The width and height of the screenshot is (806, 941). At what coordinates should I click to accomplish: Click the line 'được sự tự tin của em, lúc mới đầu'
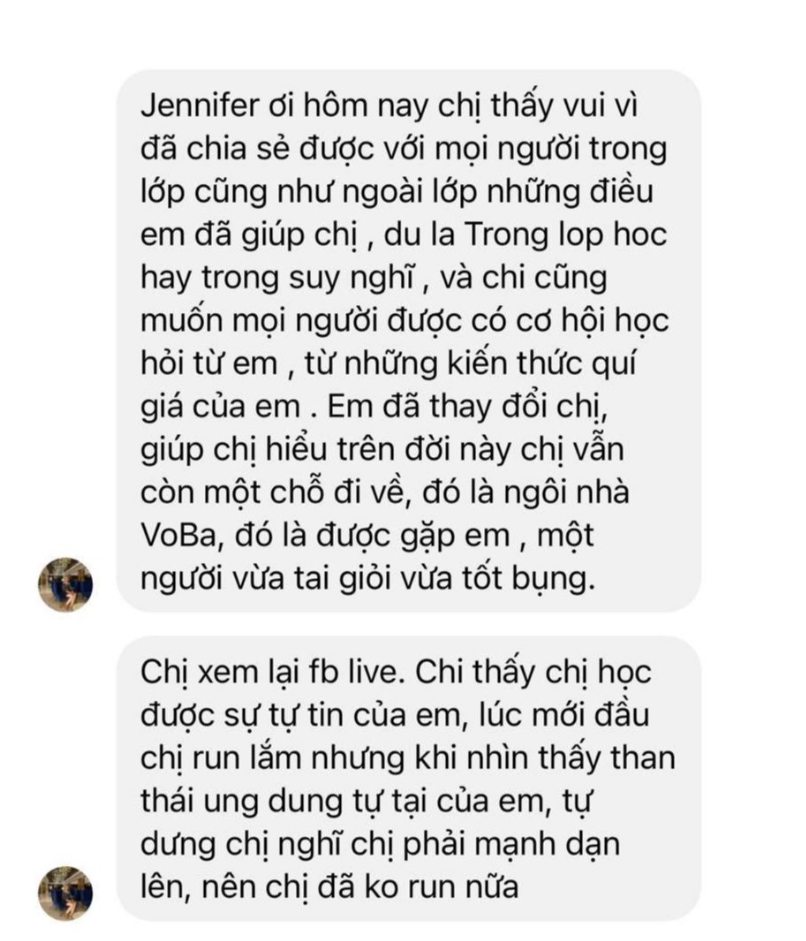point(394,715)
